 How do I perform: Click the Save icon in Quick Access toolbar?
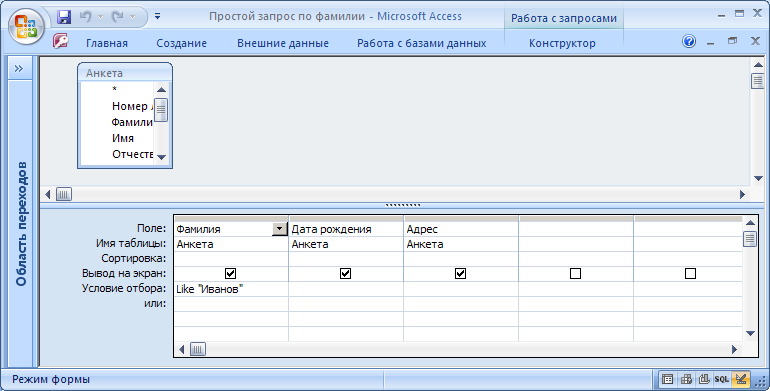(64, 17)
